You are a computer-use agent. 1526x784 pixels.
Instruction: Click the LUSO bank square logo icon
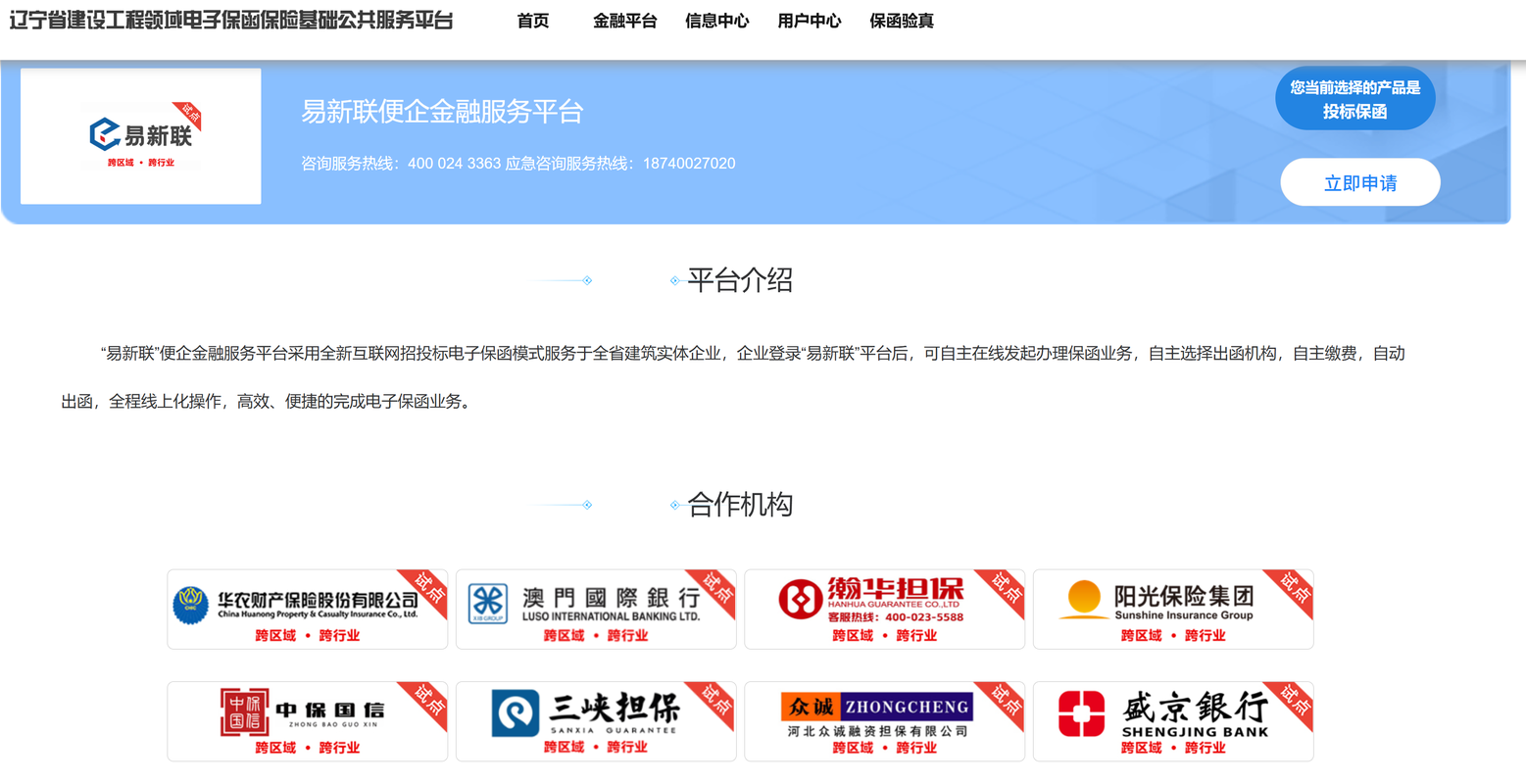click(487, 604)
